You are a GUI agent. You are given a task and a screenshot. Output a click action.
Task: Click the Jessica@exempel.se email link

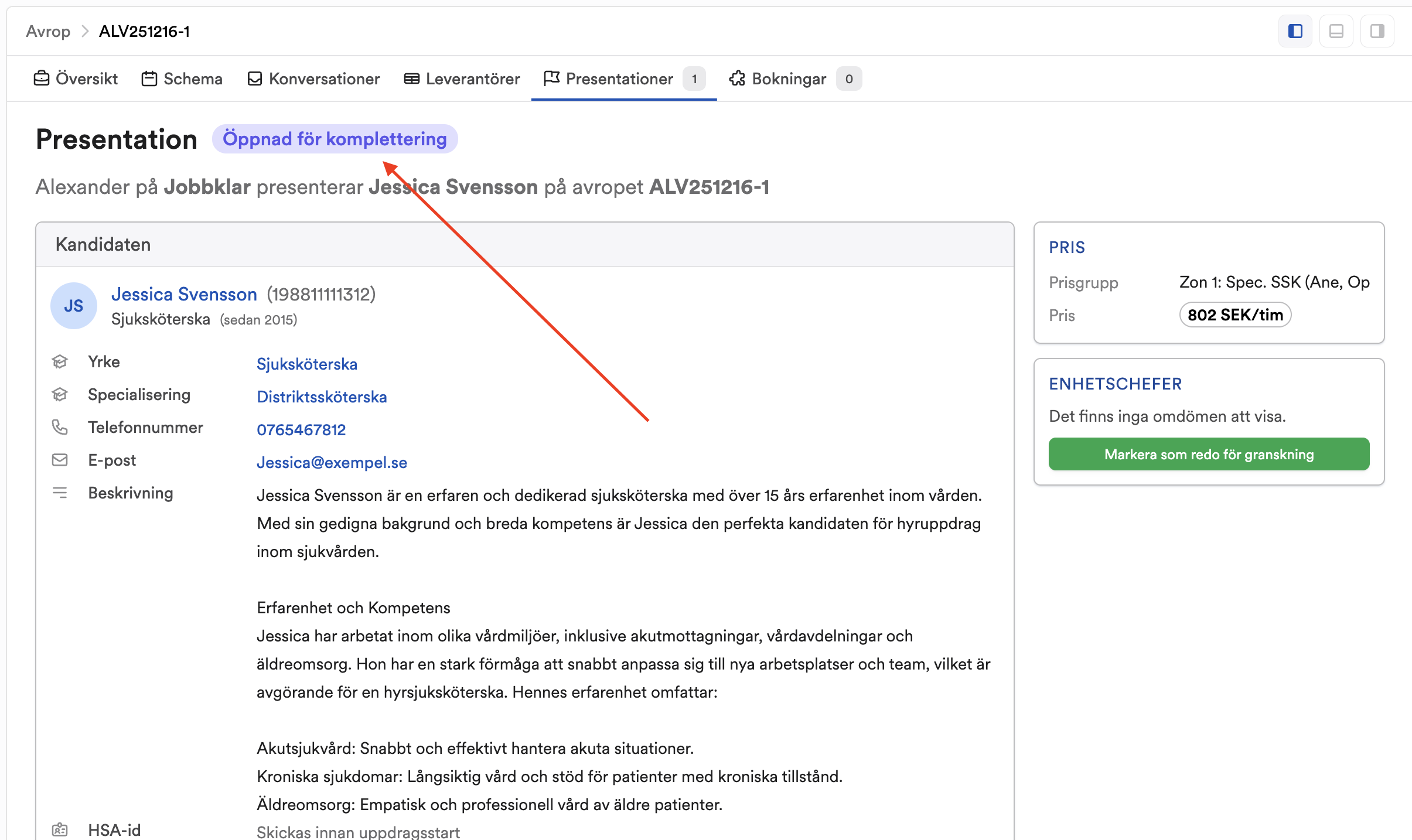[332, 462]
